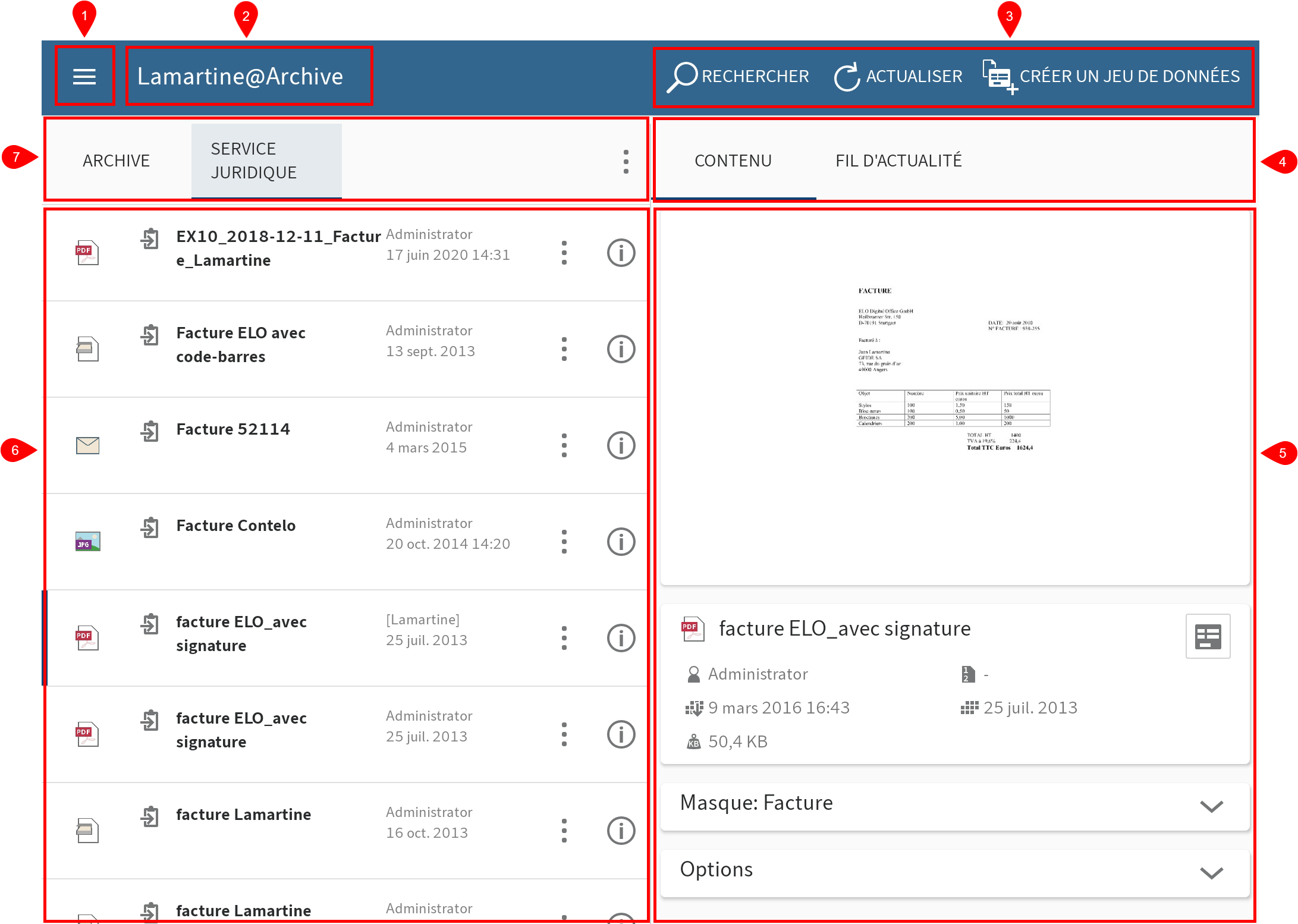This screenshot has height=924, width=1298.
Task: Open options for facture Lamartine dated 16 oct. 2013
Action: tap(564, 831)
